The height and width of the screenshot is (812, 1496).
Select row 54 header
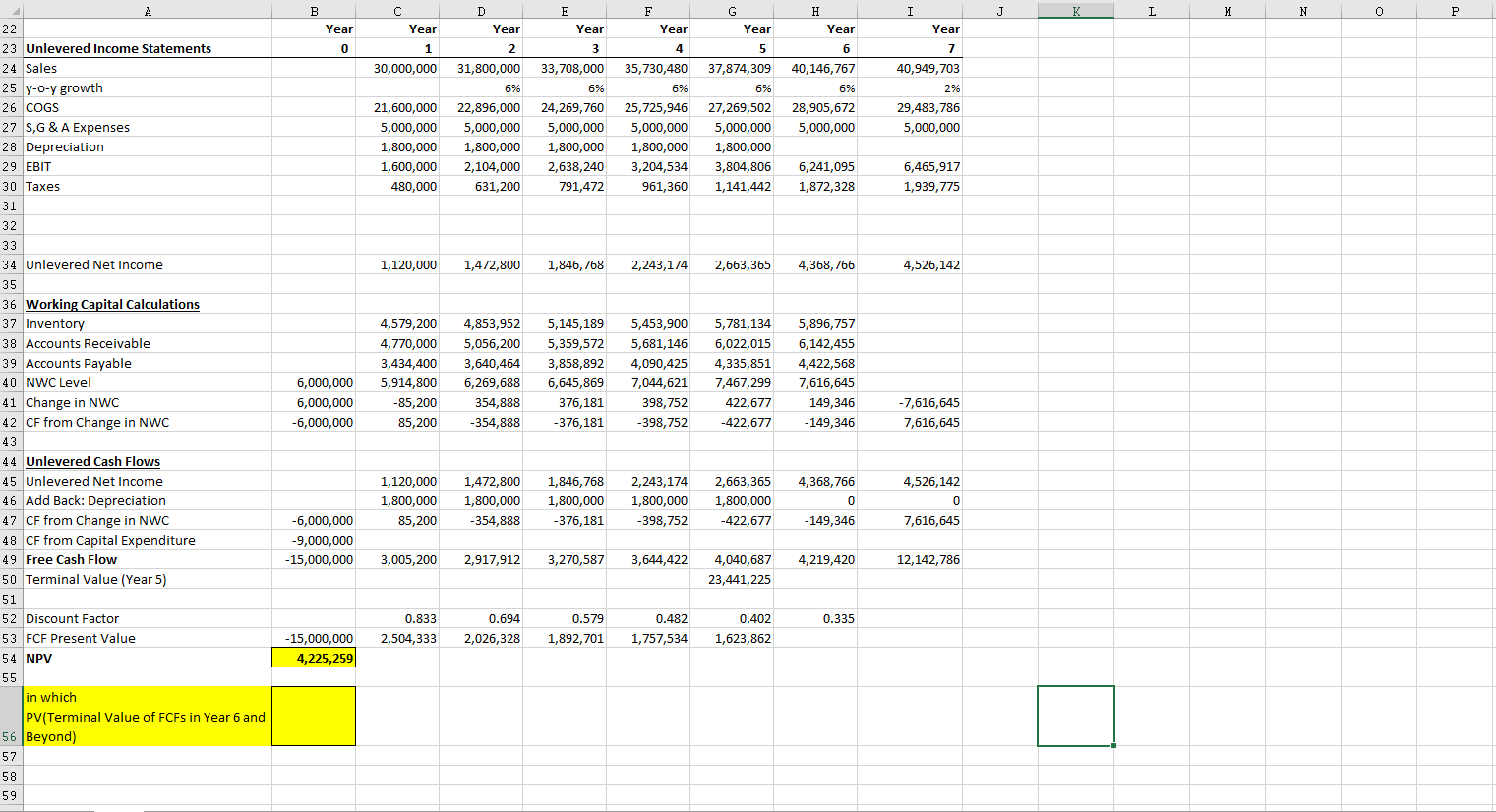pos(10,658)
